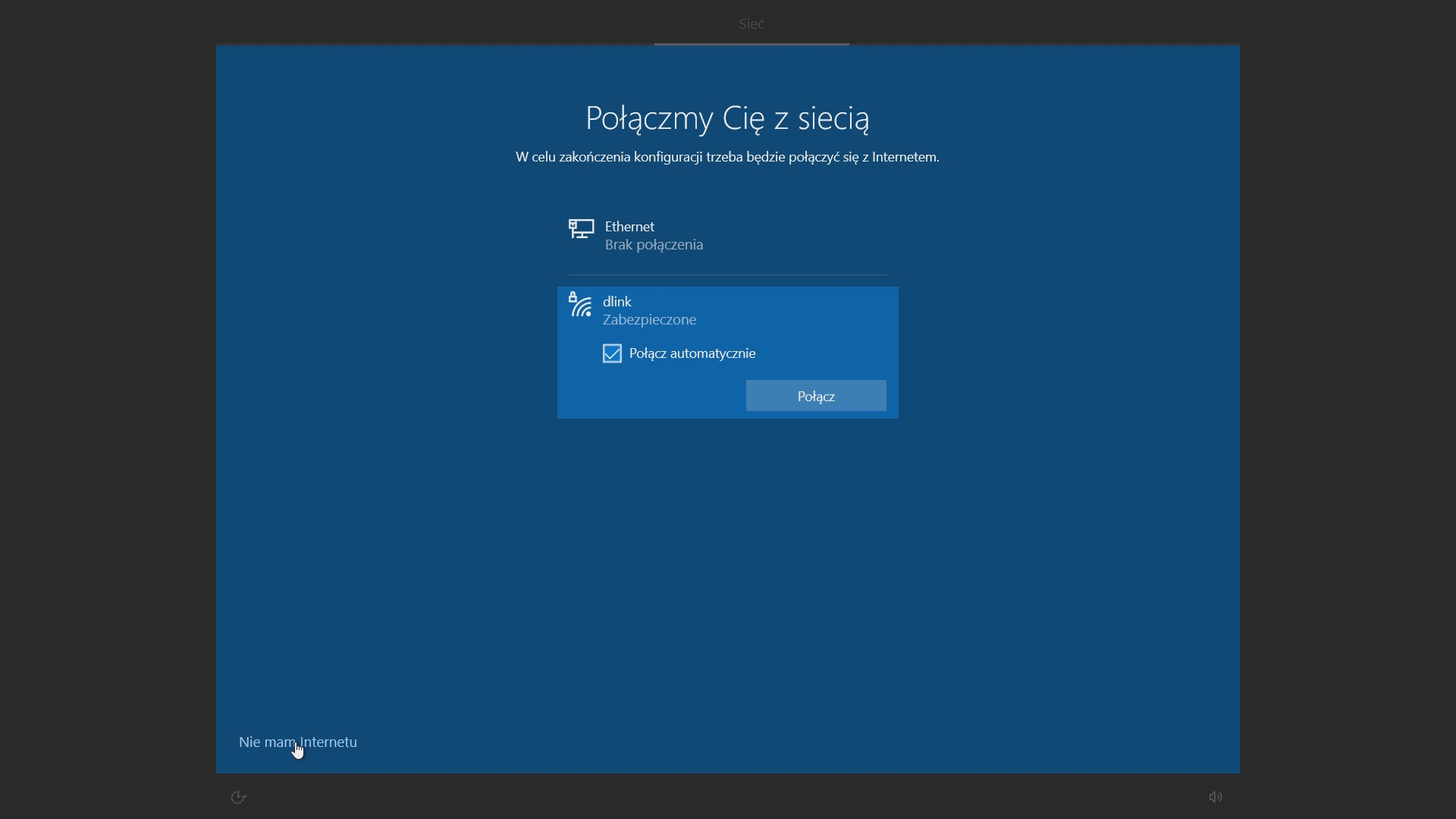
Task: Click the Zabezpieczone status text
Action: tap(649, 320)
